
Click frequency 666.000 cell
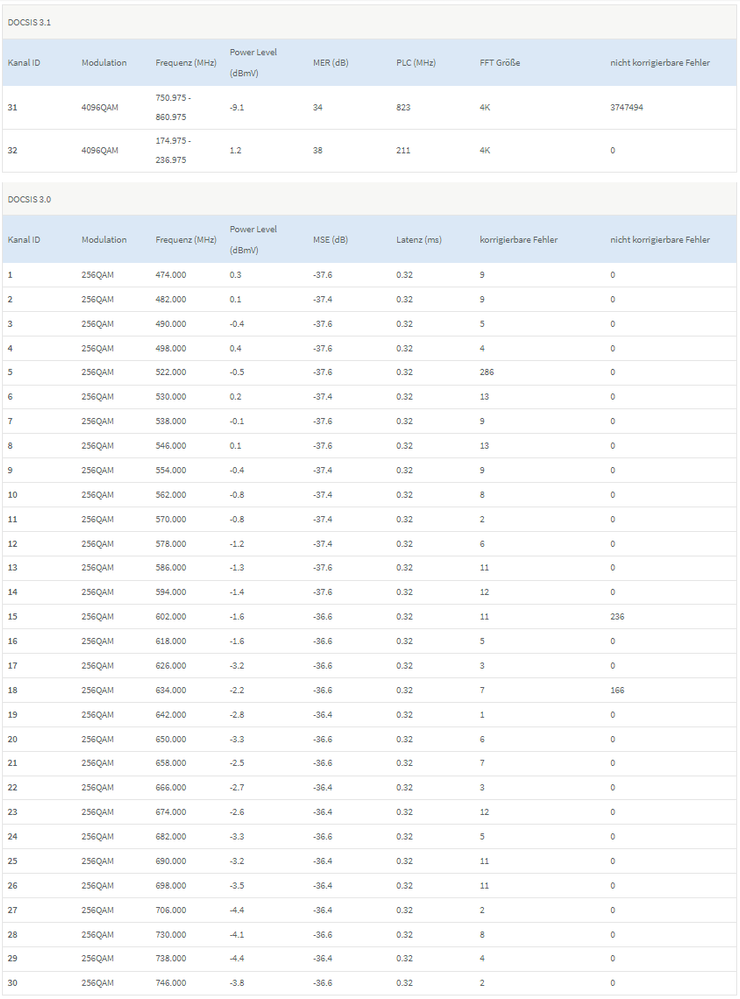click(x=171, y=787)
